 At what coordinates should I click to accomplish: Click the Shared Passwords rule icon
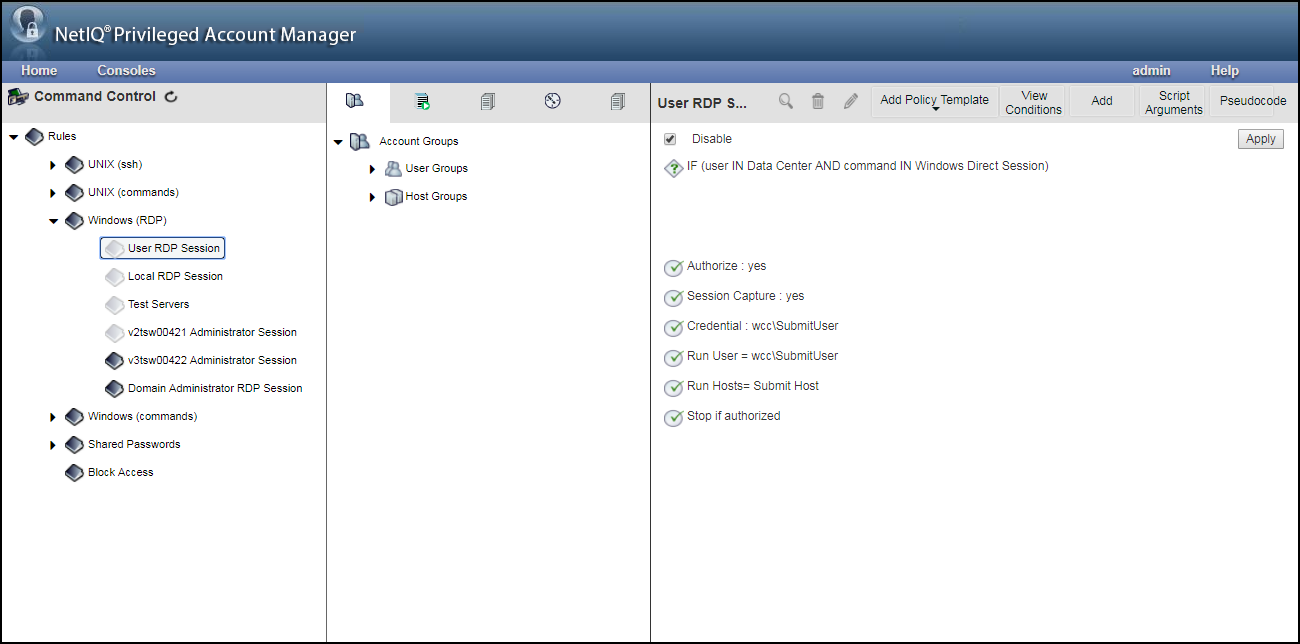click(74, 444)
